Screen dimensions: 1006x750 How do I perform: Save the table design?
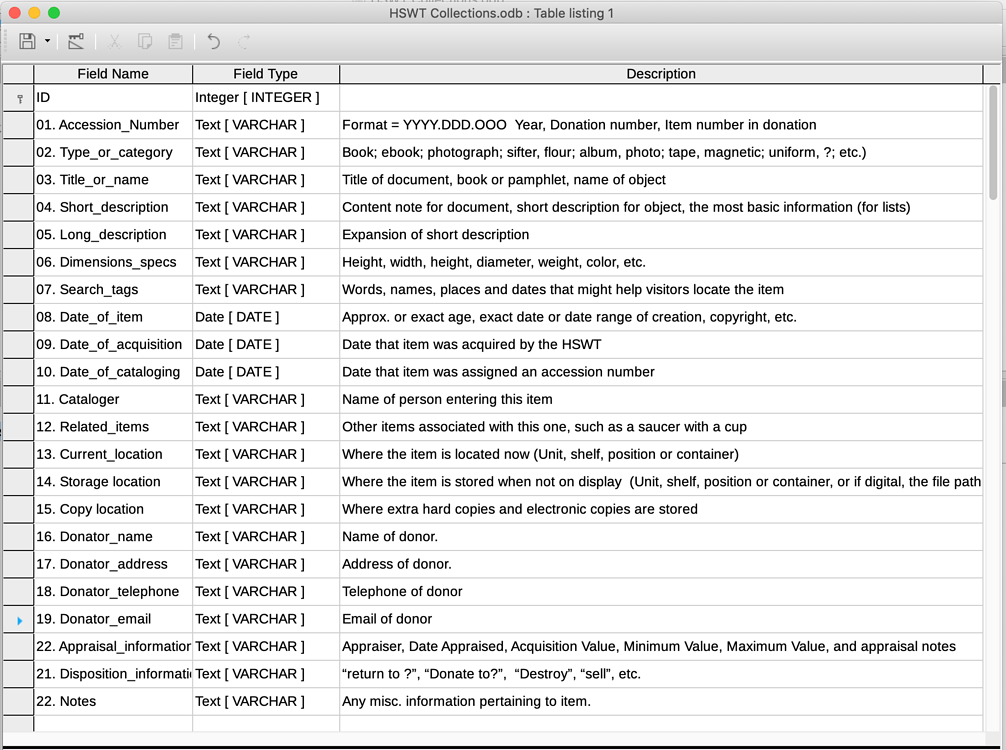[25, 41]
